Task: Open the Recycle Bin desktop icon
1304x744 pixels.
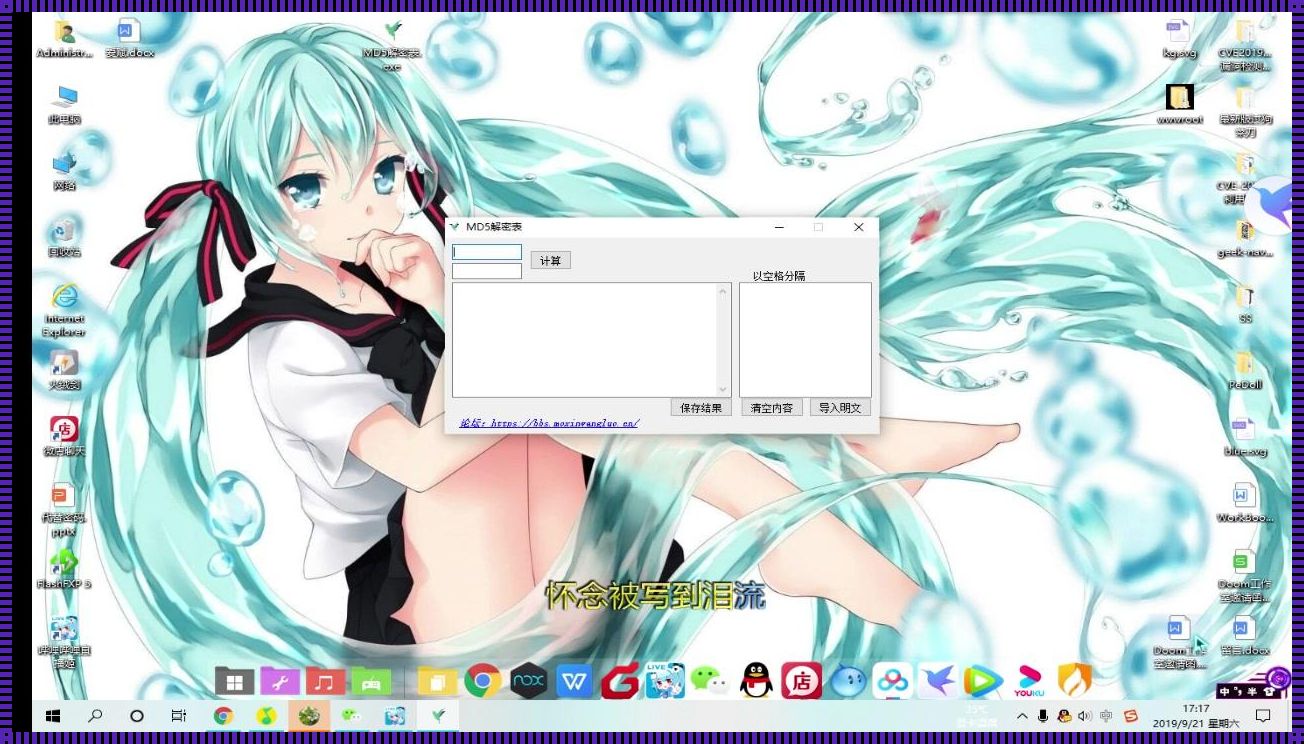Action: tap(65, 237)
